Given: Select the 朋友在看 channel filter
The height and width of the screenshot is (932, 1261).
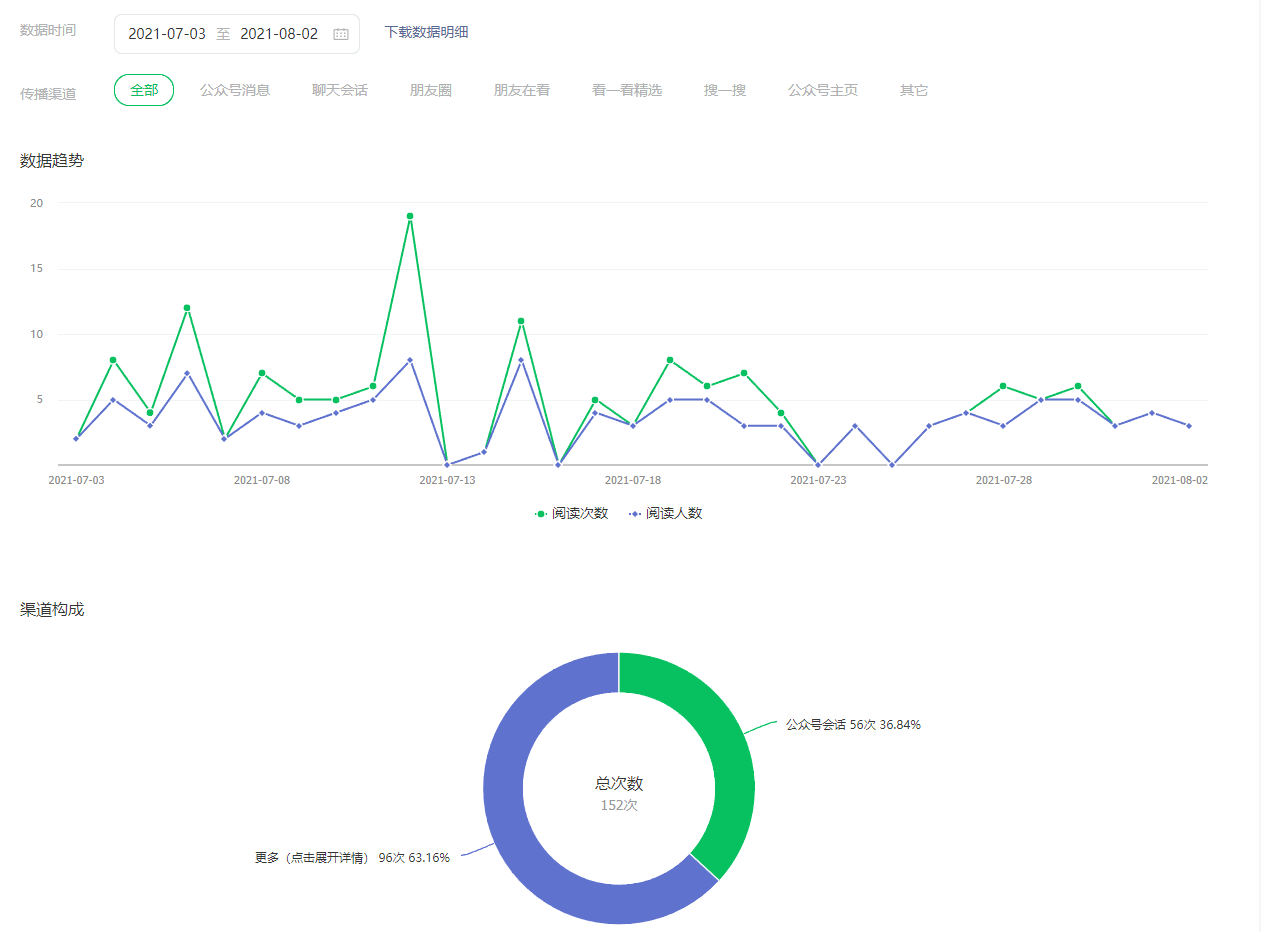Looking at the screenshot, I should point(522,90).
